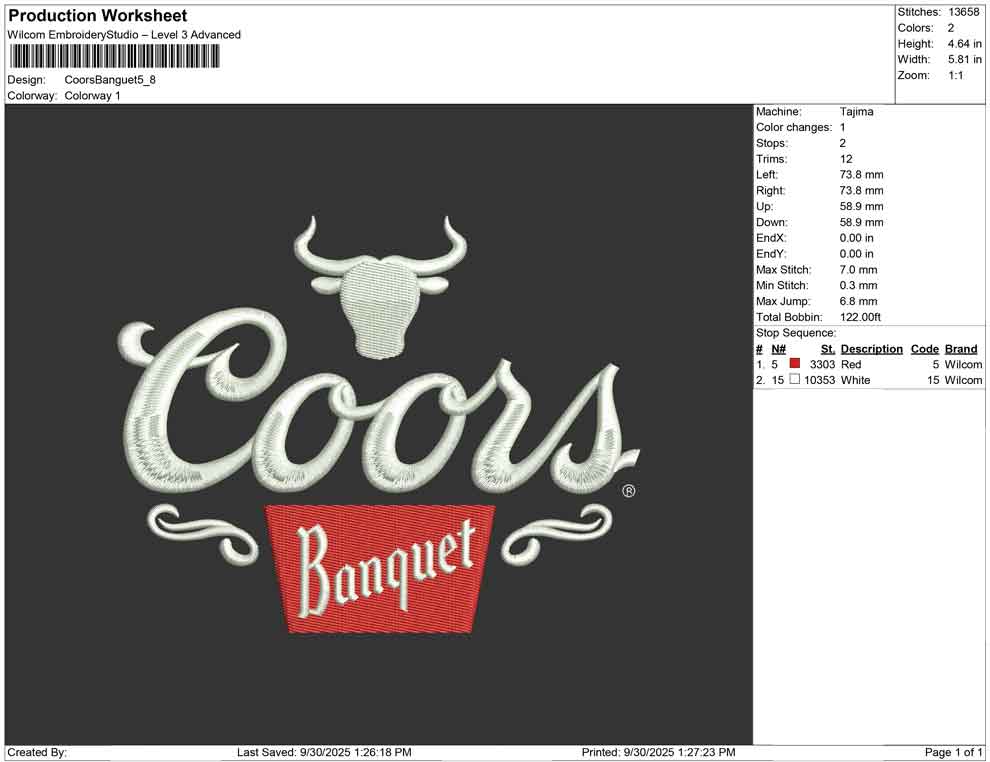Click the St. column header
Viewport: 990px width, 762px height.
click(x=828, y=349)
